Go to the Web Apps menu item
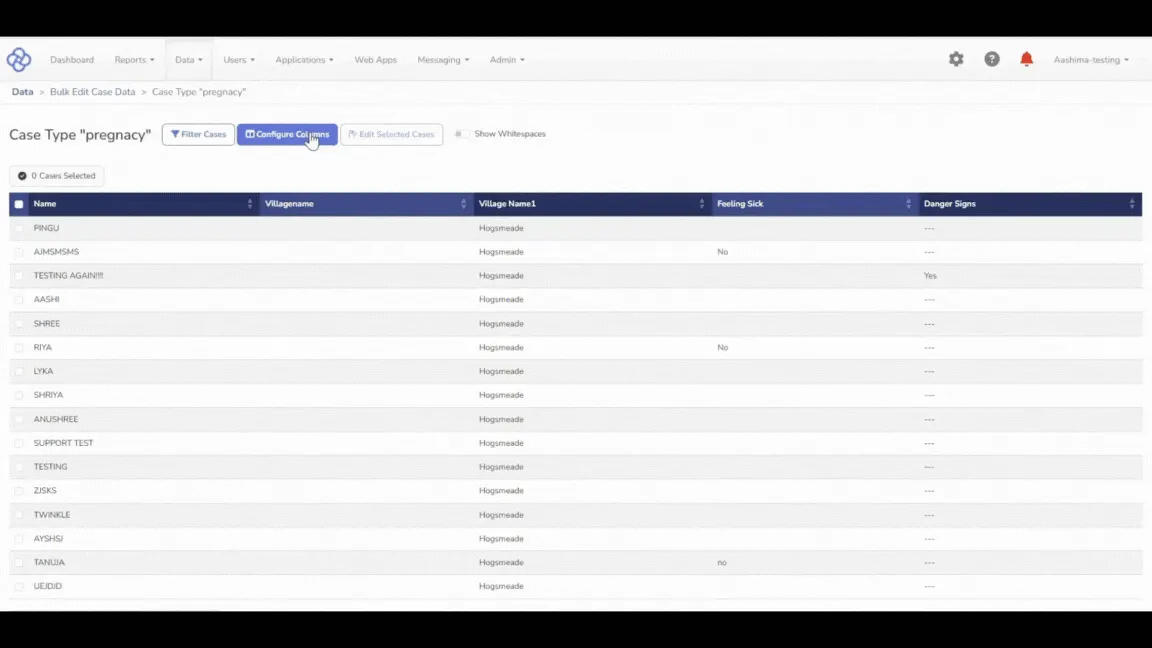 tap(375, 60)
